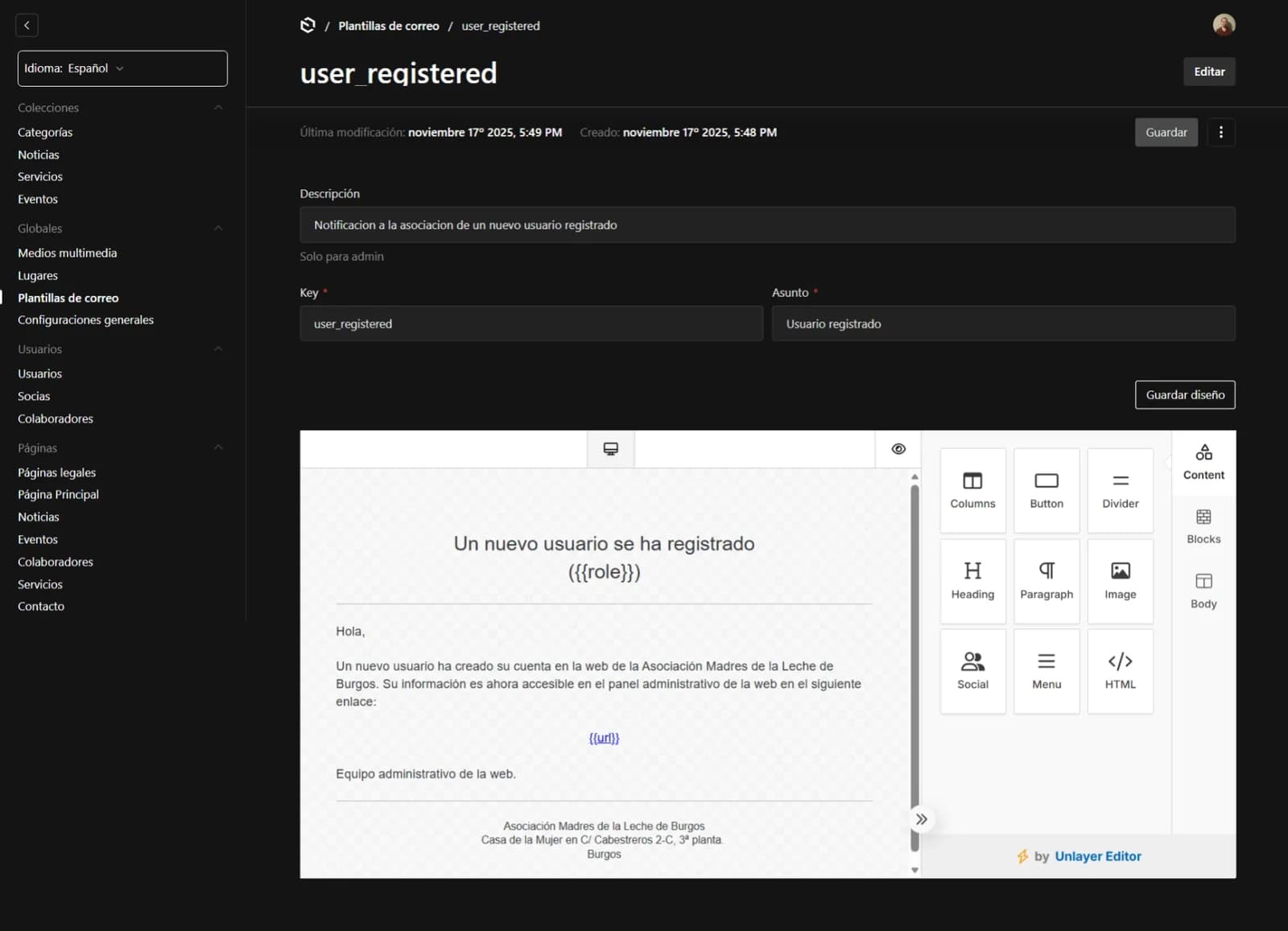Click scrollbar down arrow in email canvas
This screenshot has height=931, width=1288.
point(914,870)
